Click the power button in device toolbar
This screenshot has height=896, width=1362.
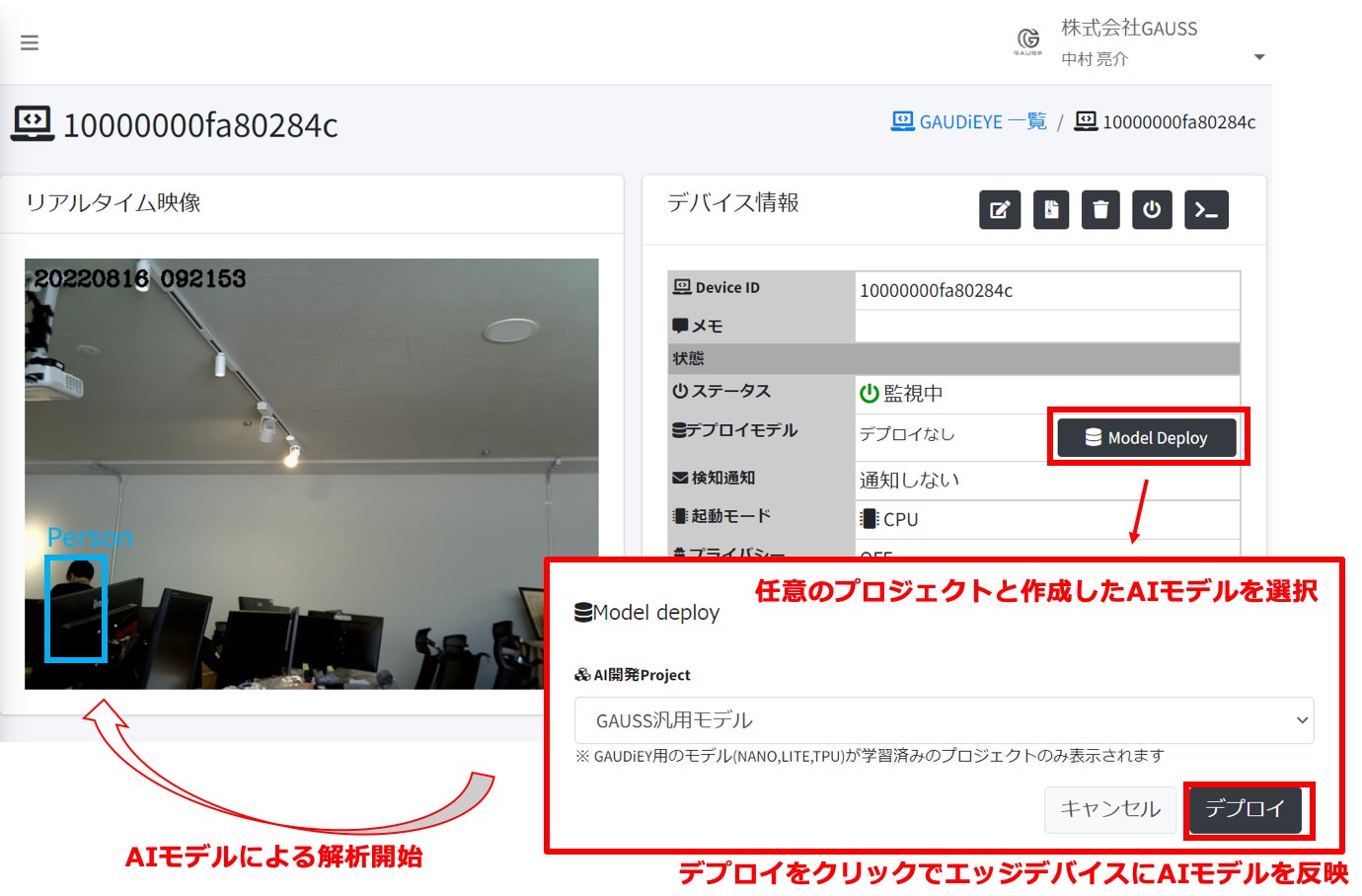pos(1152,209)
